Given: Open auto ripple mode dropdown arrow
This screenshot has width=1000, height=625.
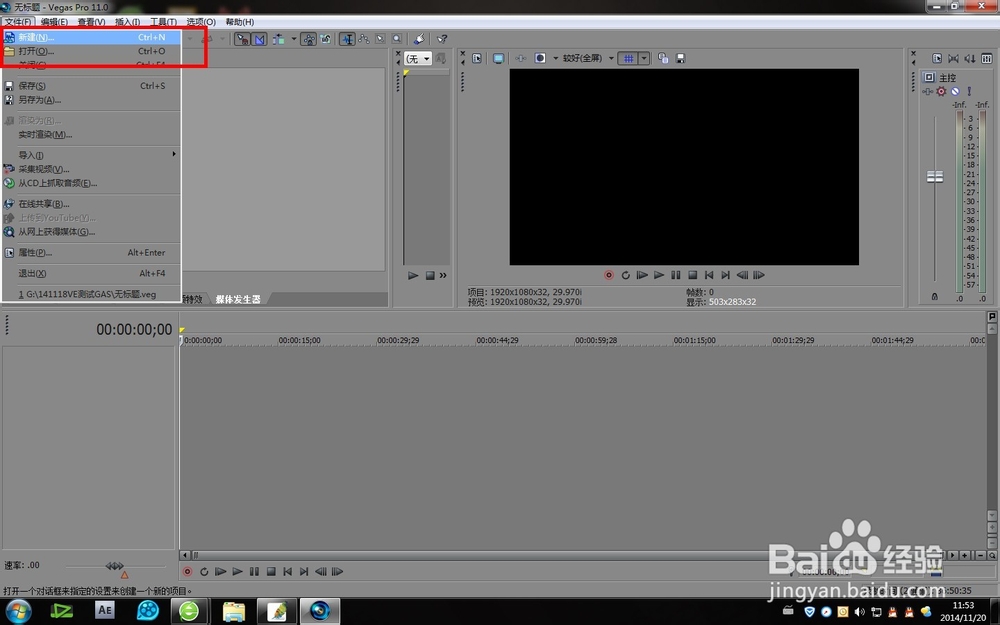Looking at the screenshot, I should pyautogui.click(x=293, y=39).
